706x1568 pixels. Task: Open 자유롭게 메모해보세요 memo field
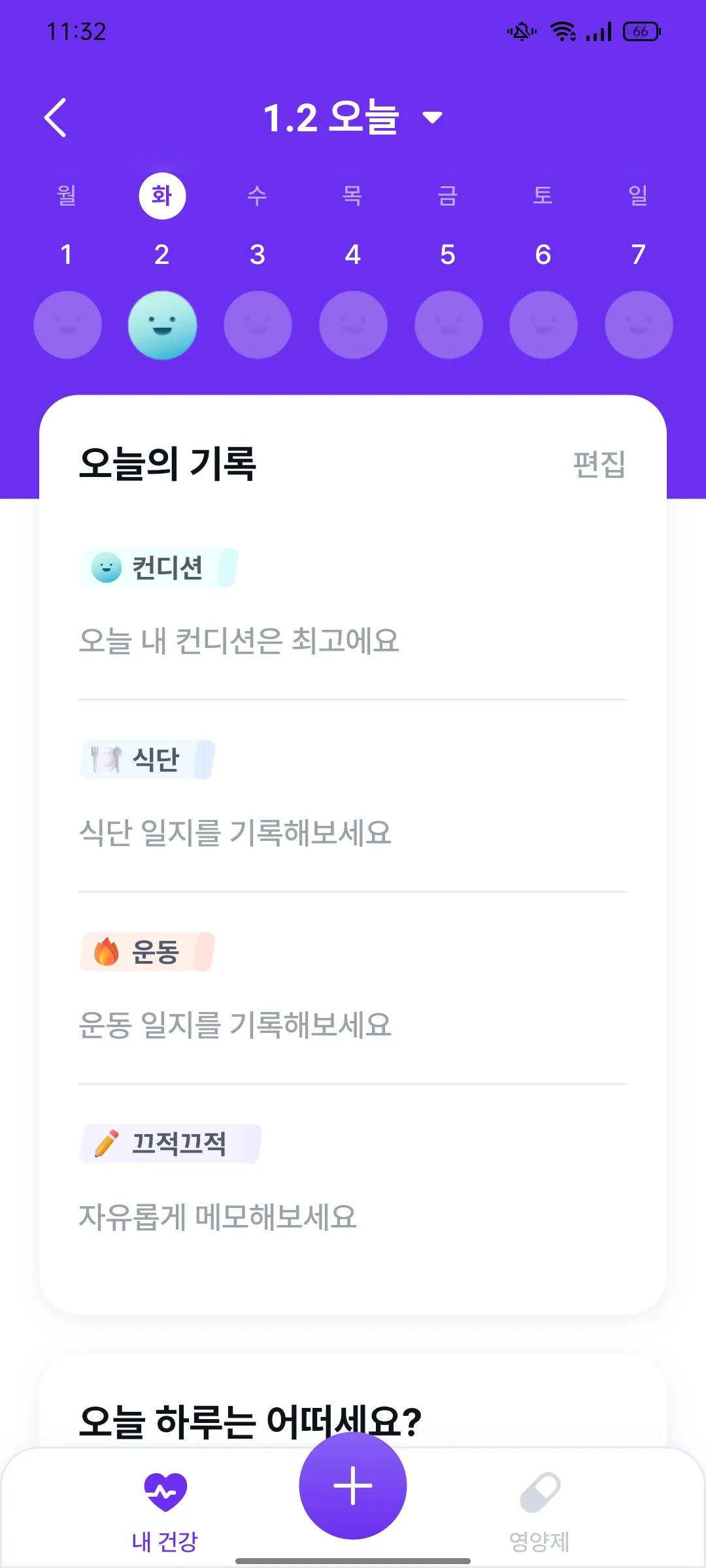[x=218, y=1217]
